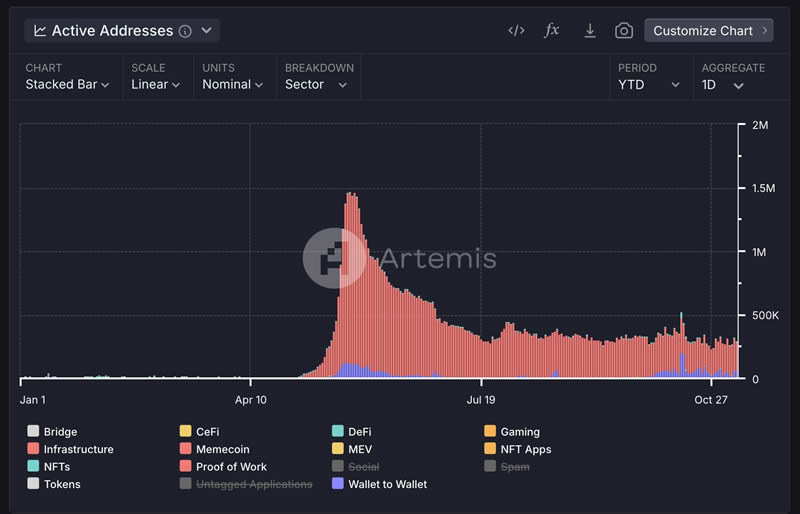Click the Customize Chart button
Image resolution: width=800 pixels, height=514 pixels.
(708, 31)
